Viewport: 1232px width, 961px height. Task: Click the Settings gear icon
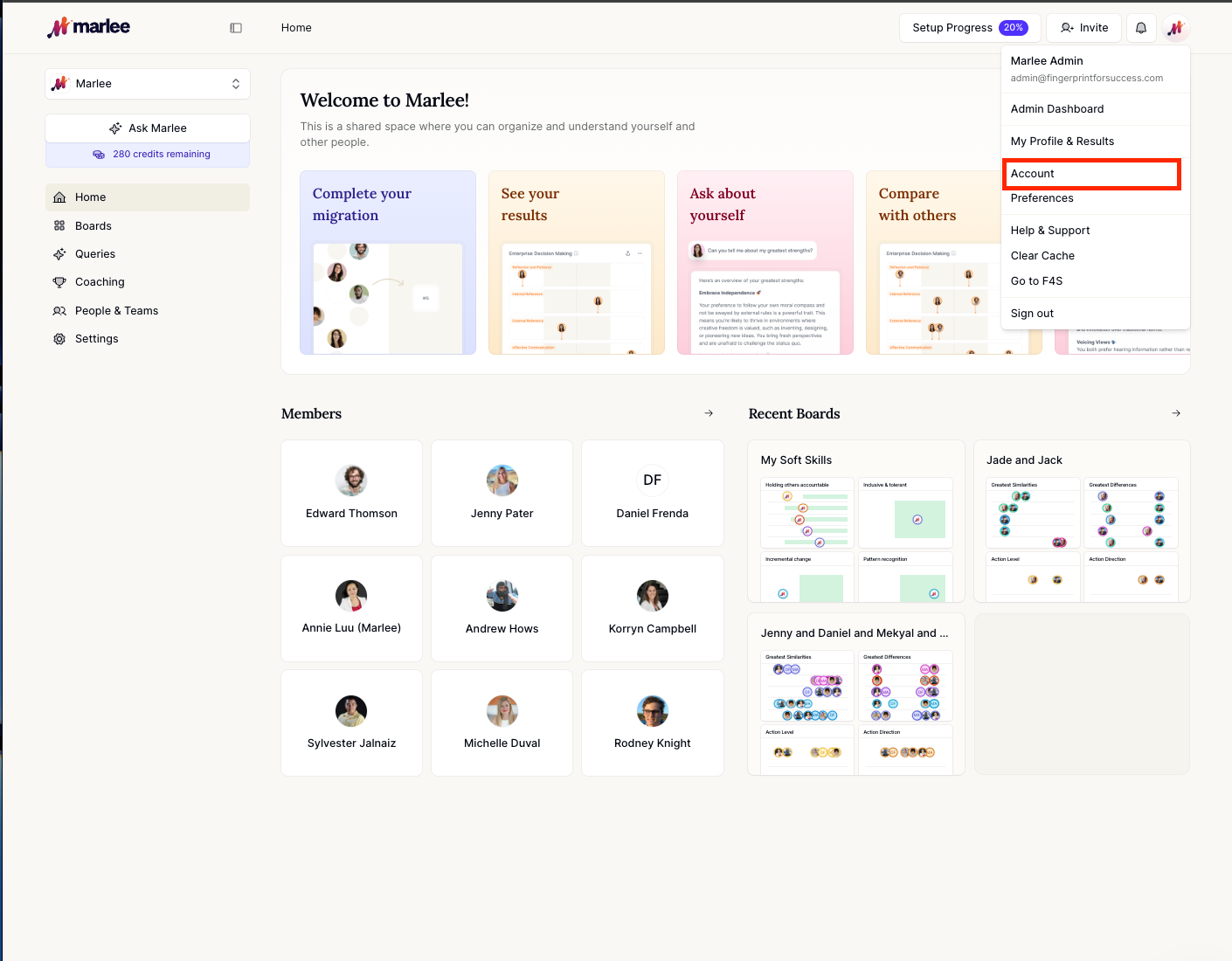[59, 339]
